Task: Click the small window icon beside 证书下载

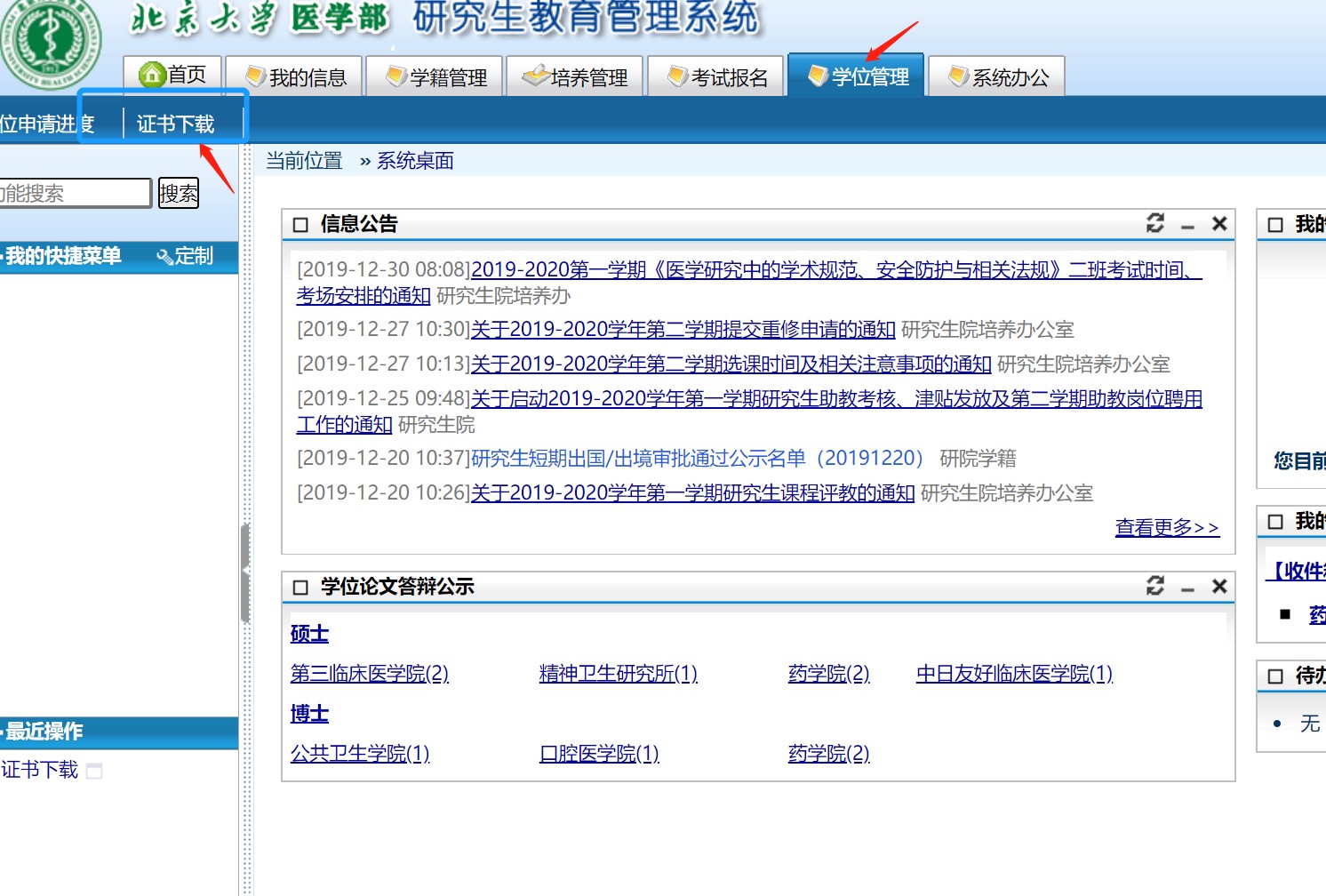Action: click(x=94, y=771)
